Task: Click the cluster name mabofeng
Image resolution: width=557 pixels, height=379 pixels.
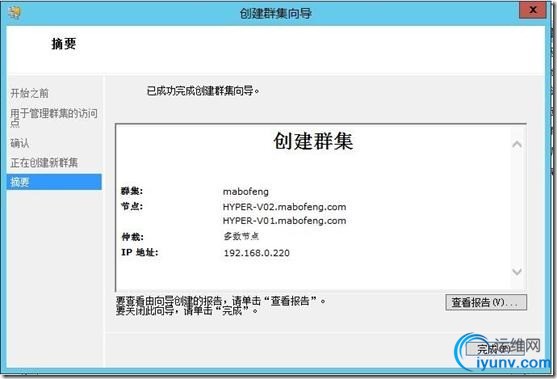Action: (x=246, y=192)
